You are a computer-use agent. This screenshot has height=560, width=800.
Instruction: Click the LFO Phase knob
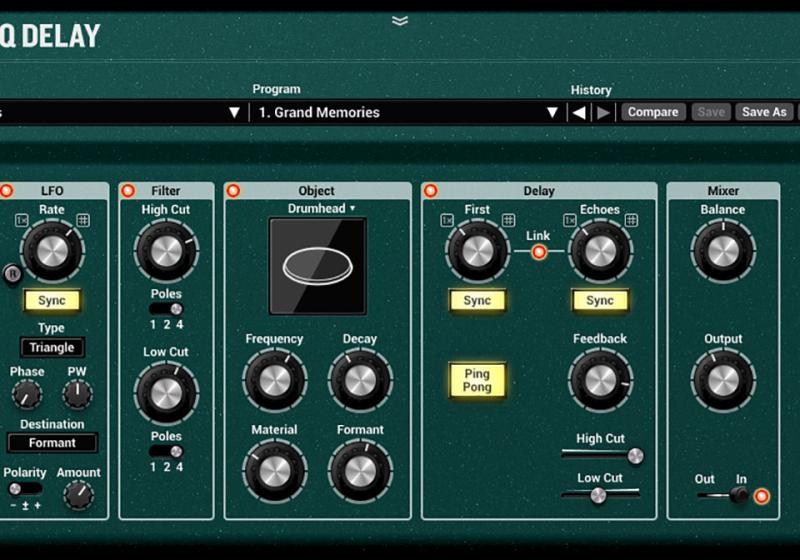27,394
